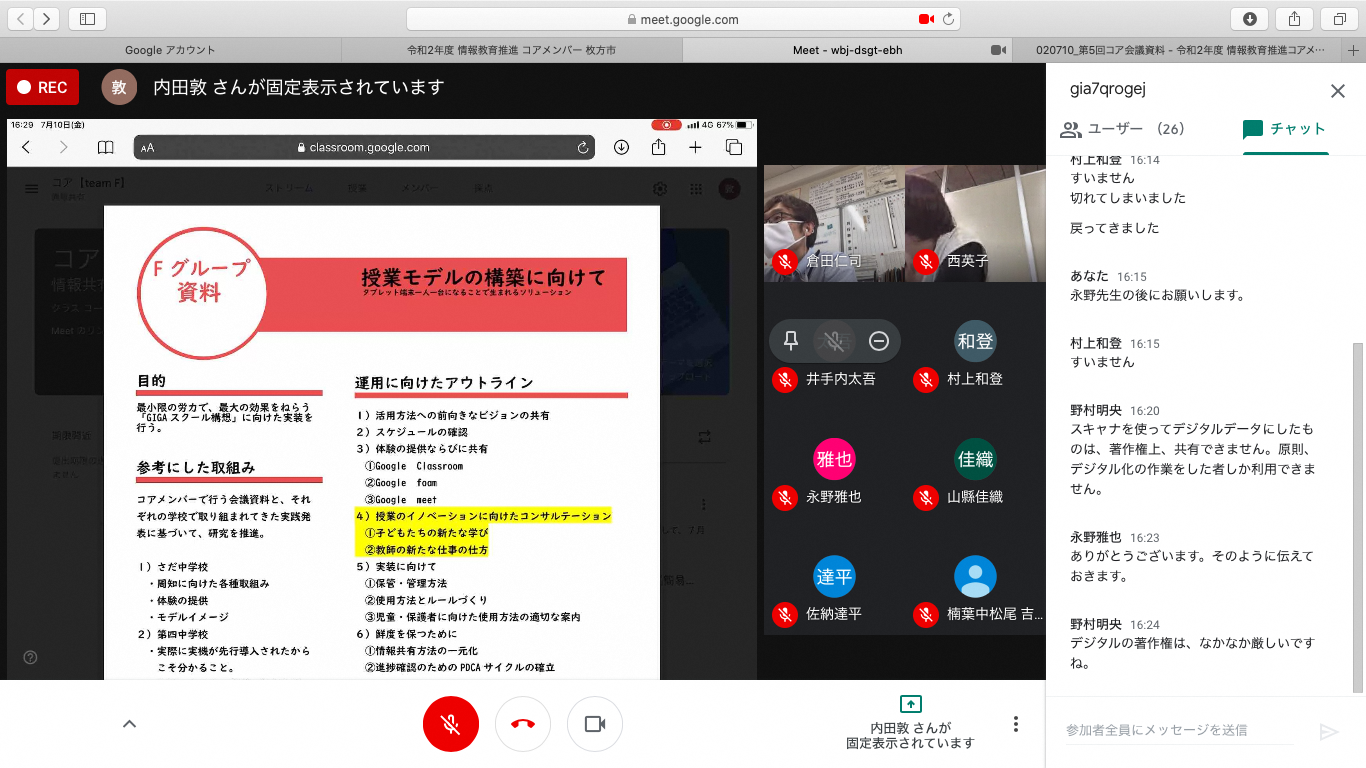The width and height of the screenshot is (1366, 768).
Task: Click the 楠葉中松尾 default person avatar
Action: click(x=975, y=577)
